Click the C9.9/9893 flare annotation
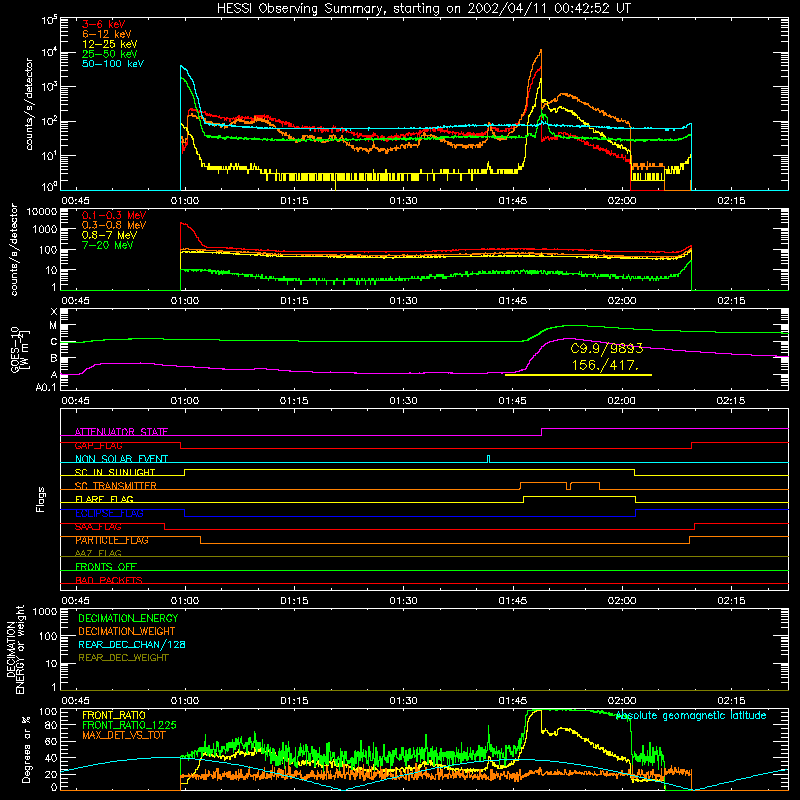800x800 pixels. point(607,349)
